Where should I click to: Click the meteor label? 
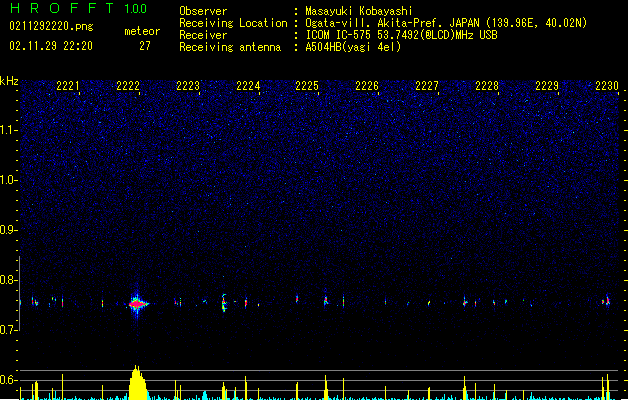click(x=142, y=31)
